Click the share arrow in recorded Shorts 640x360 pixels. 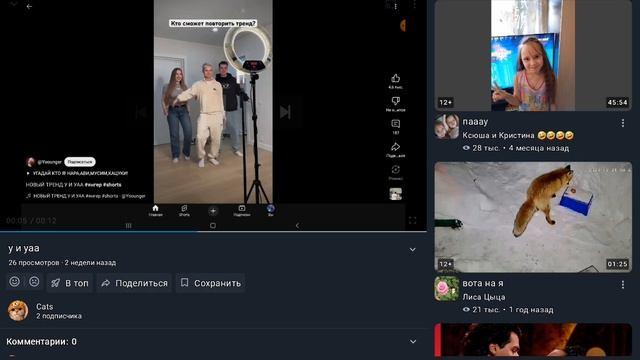pyautogui.click(x=396, y=147)
